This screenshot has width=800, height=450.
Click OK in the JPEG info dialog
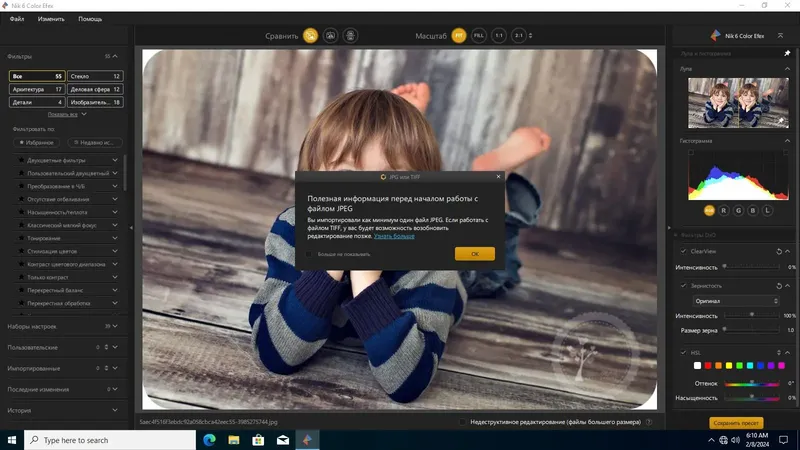pyautogui.click(x=474, y=254)
